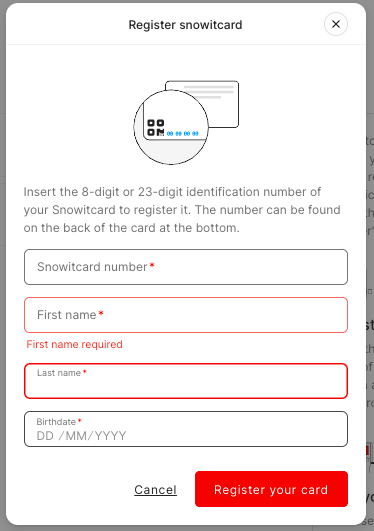Screen dimensions: 374x531
Task: Click the blue ID digits in card illustration
Action: (x=183, y=133)
